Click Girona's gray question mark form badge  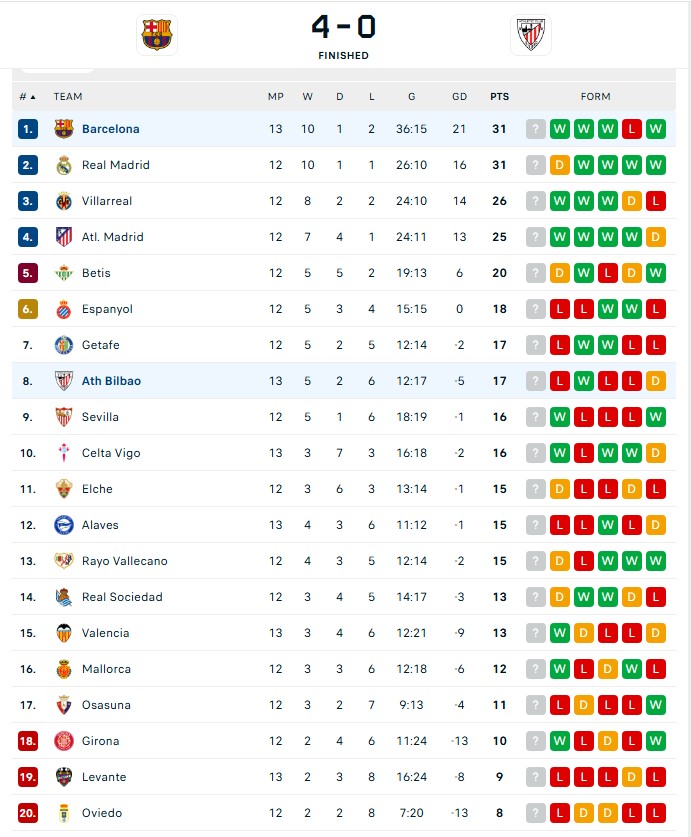click(536, 741)
